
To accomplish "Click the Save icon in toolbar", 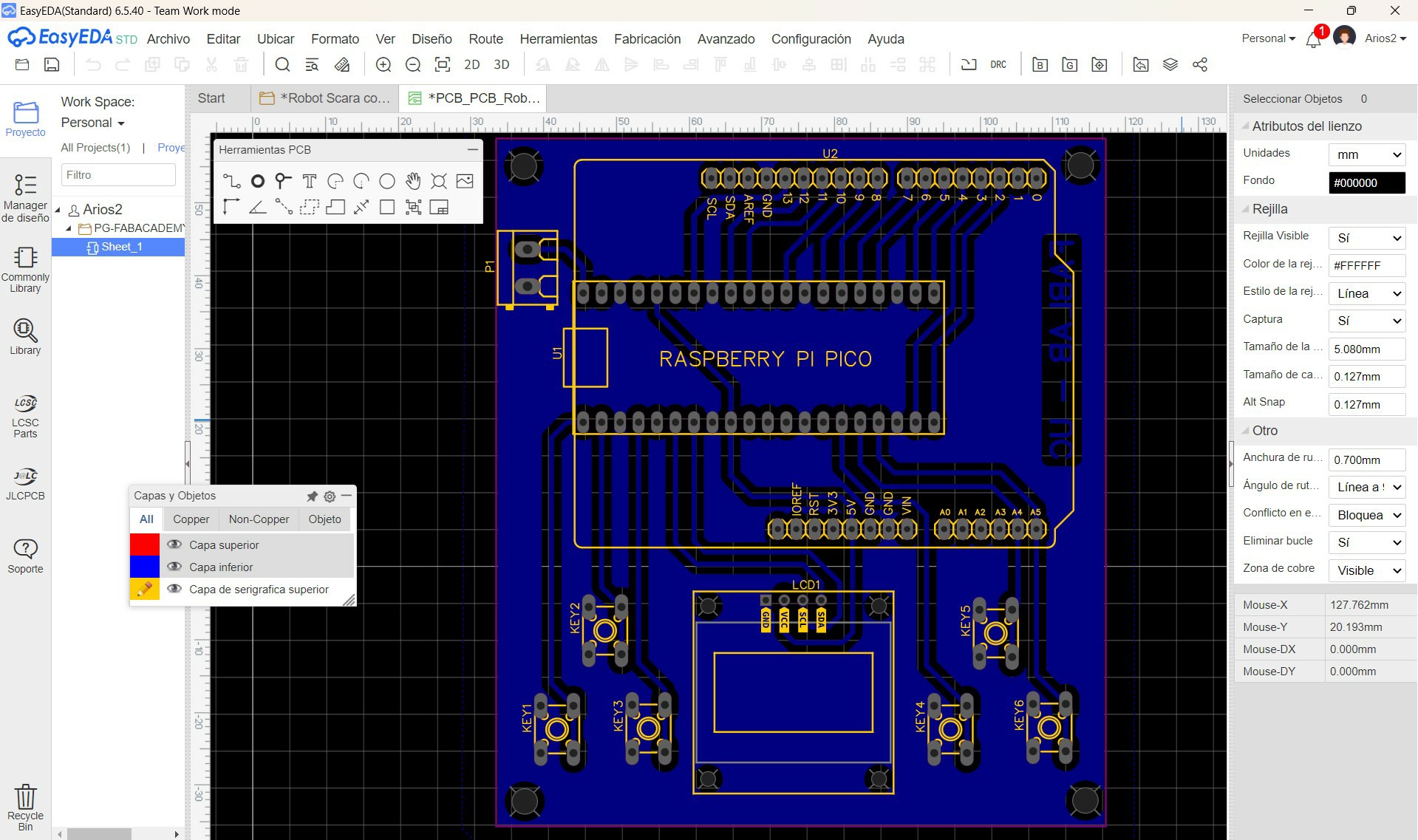I will [x=52, y=65].
